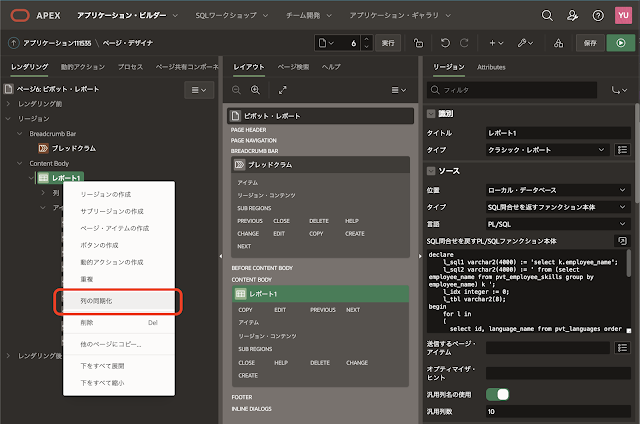640x424 pixels.
Task: Click inside the PL/SQL function body editor
Action: tap(527, 291)
